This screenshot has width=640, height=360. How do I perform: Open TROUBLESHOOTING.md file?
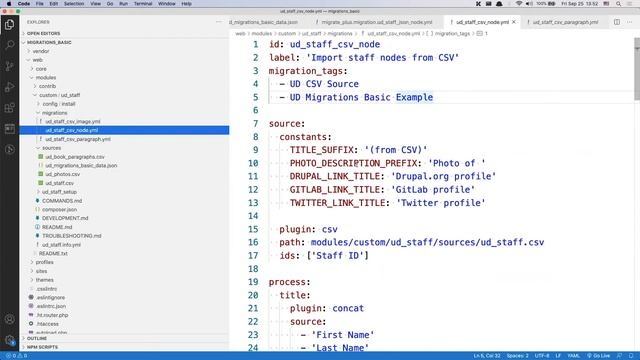coord(71,236)
